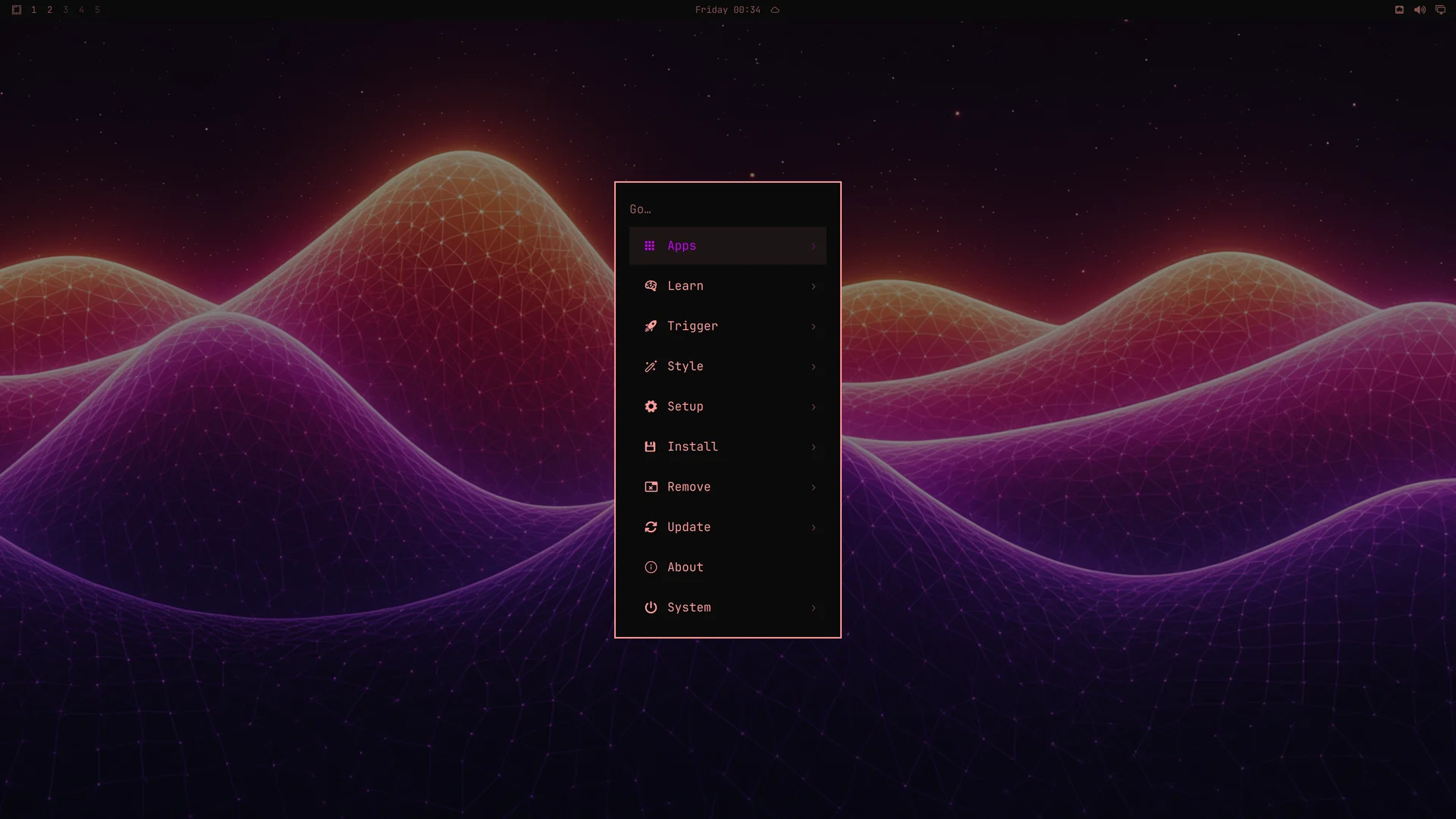Click the Install floppy disk icon
The width and height of the screenshot is (1456, 819).
tap(650, 447)
